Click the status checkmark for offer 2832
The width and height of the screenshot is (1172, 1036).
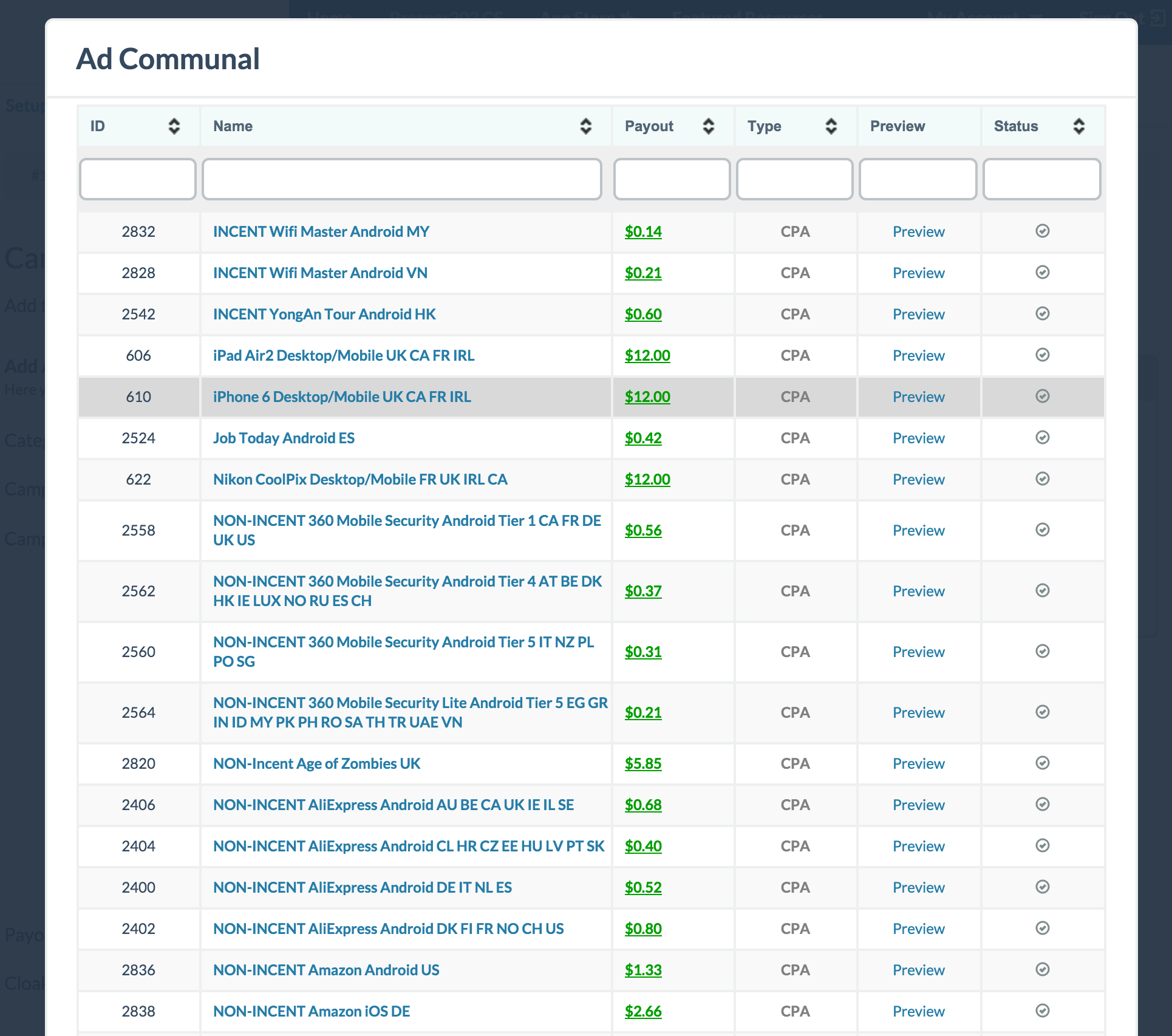[1042, 231]
